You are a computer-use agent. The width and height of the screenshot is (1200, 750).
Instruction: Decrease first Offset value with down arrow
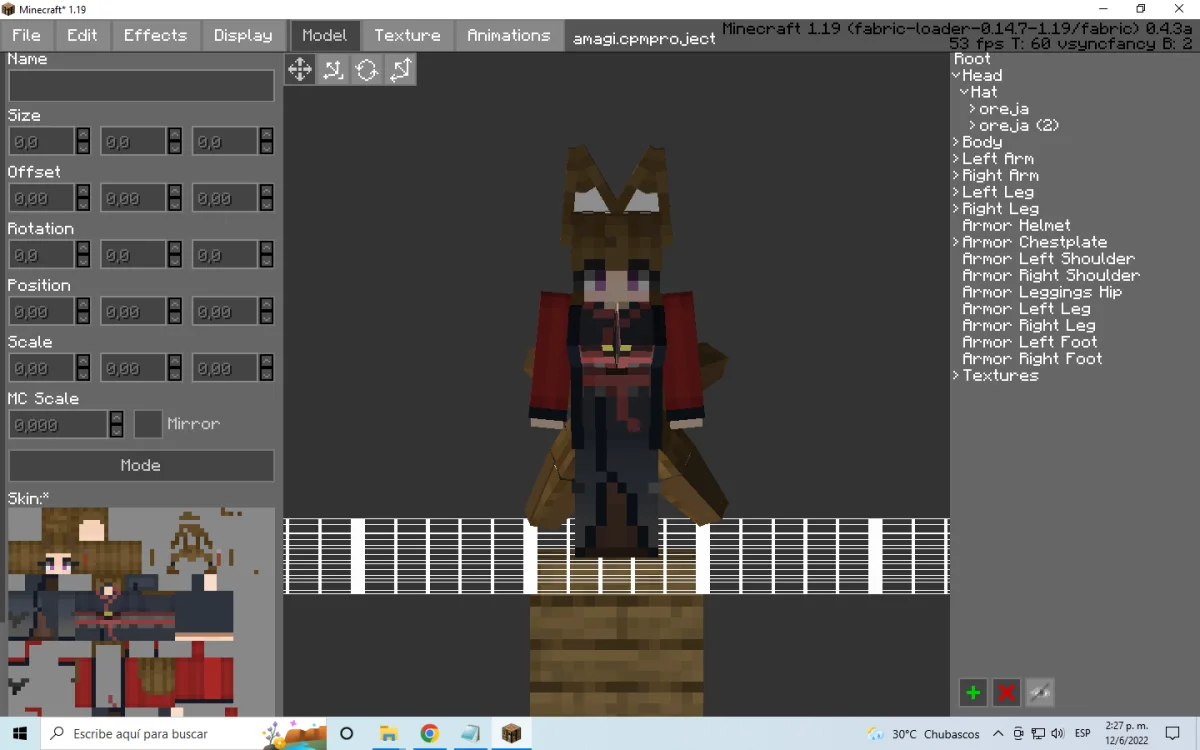(83, 205)
